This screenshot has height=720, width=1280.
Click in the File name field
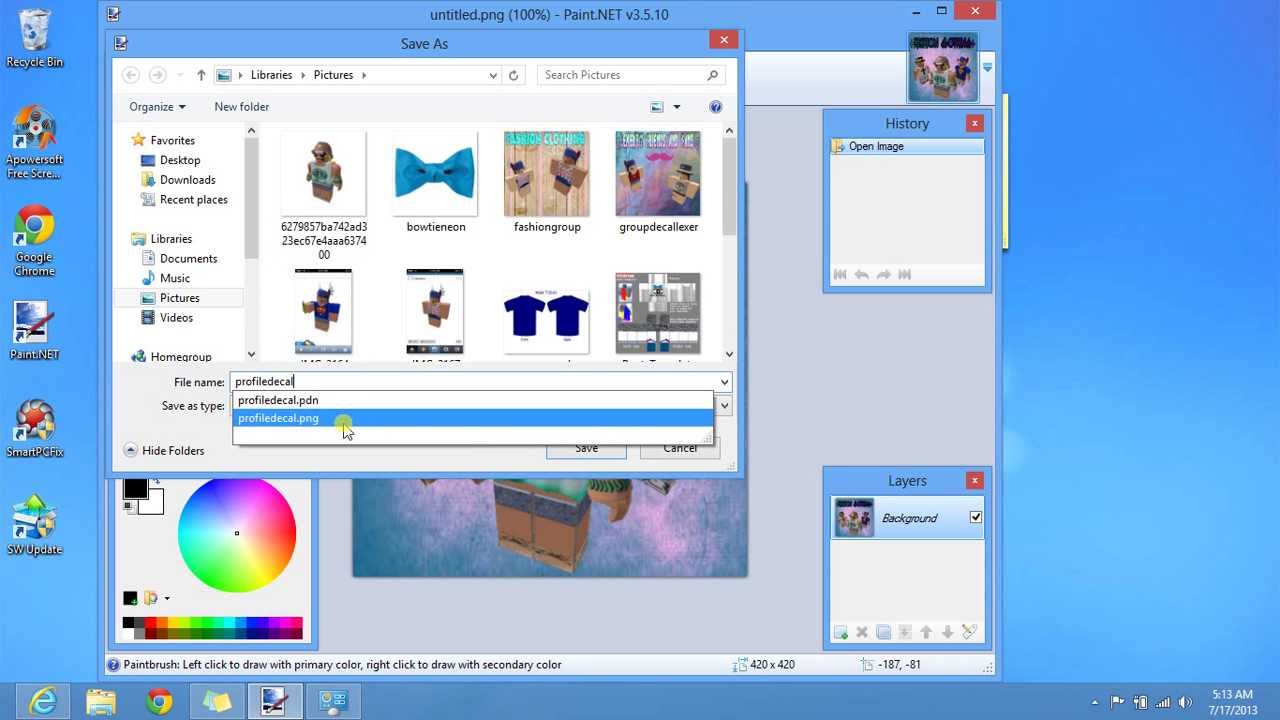(473, 382)
